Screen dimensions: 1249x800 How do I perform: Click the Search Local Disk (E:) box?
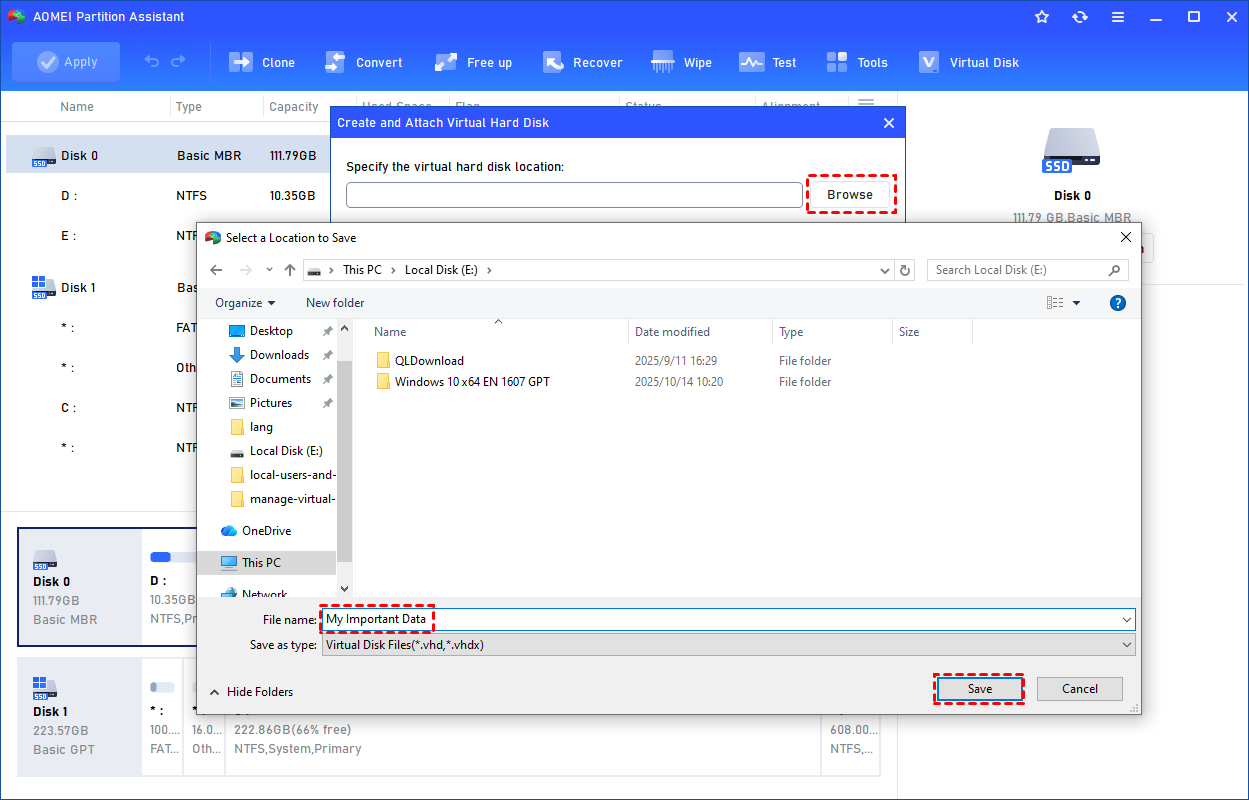[1027, 270]
